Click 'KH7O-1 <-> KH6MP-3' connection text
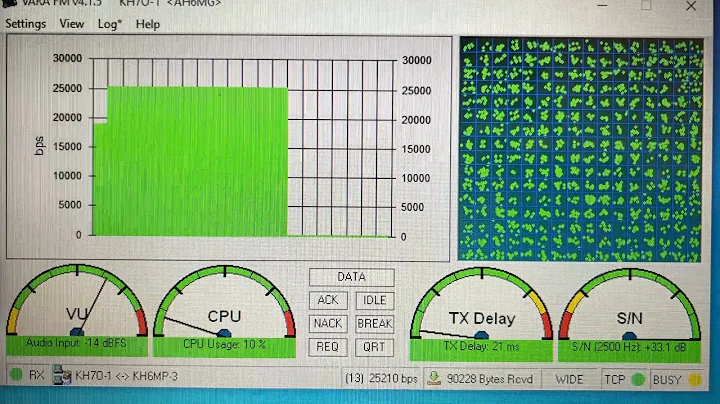The image size is (720, 404). point(126,376)
